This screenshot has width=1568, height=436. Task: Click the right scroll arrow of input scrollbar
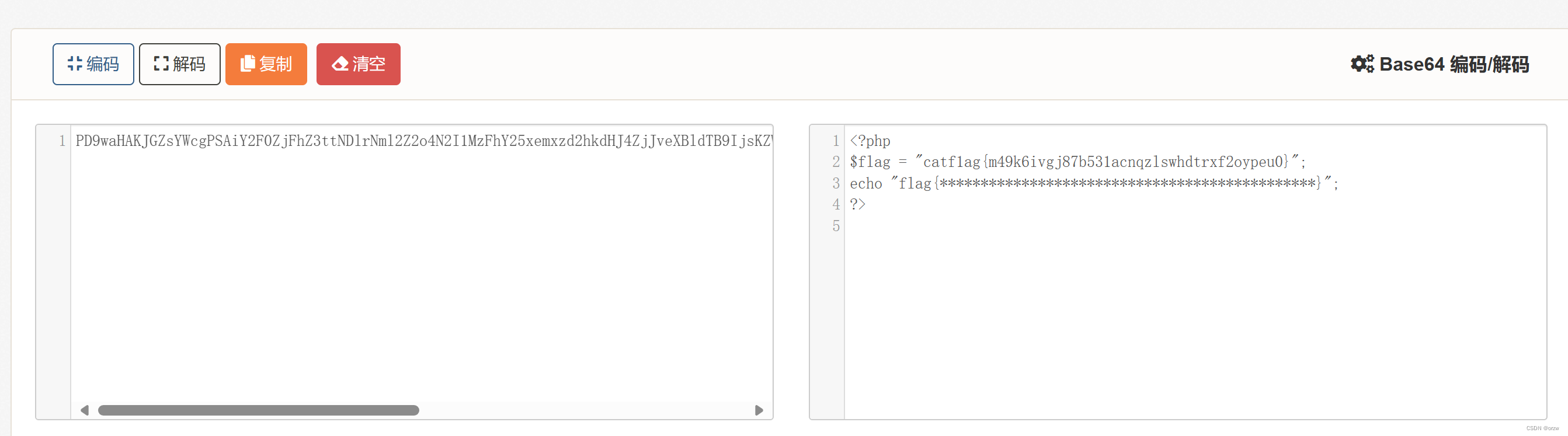tap(759, 410)
